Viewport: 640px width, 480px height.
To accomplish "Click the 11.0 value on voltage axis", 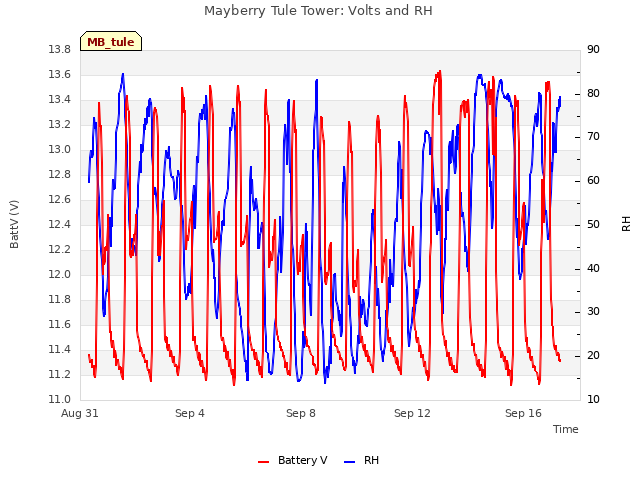I will 60,399.
